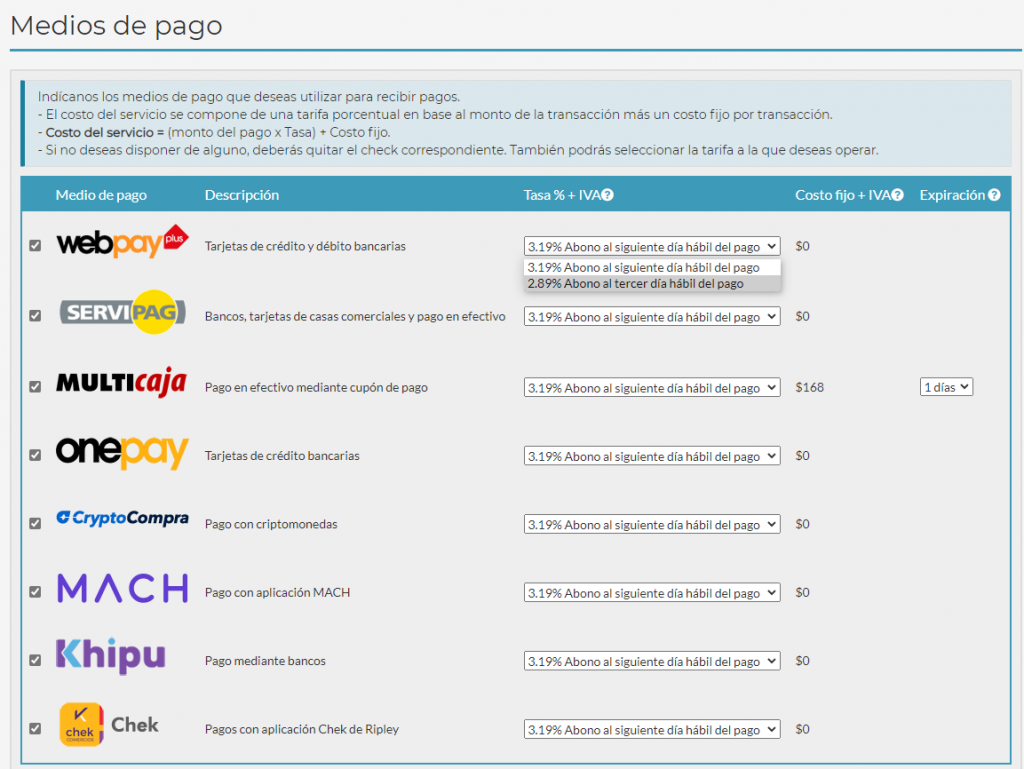Screen dimensions: 1024x769
Task: Expand the Chek rate dropdown
Action: tap(652, 729)
